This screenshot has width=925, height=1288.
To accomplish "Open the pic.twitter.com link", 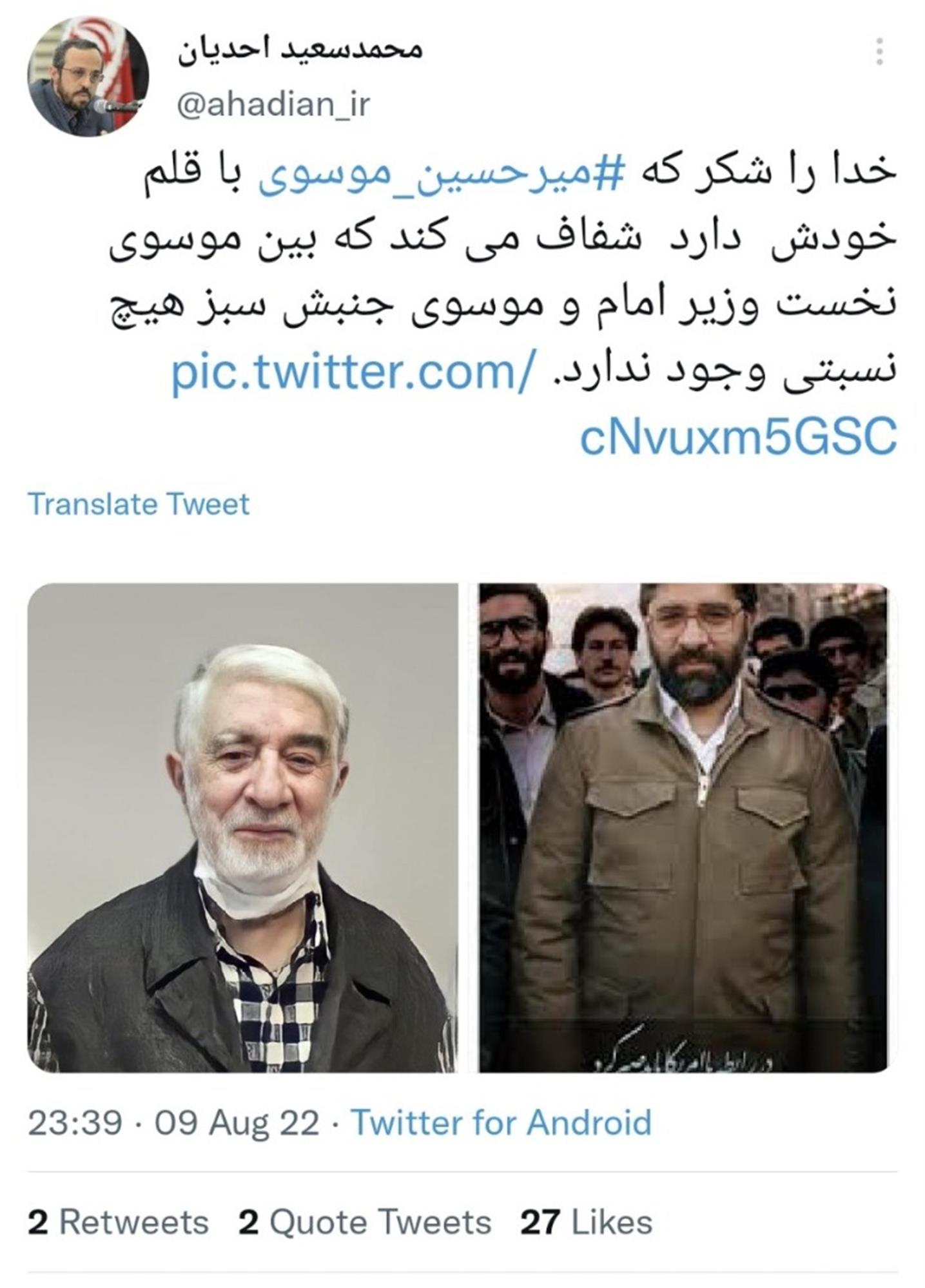I will click(353, 372).
